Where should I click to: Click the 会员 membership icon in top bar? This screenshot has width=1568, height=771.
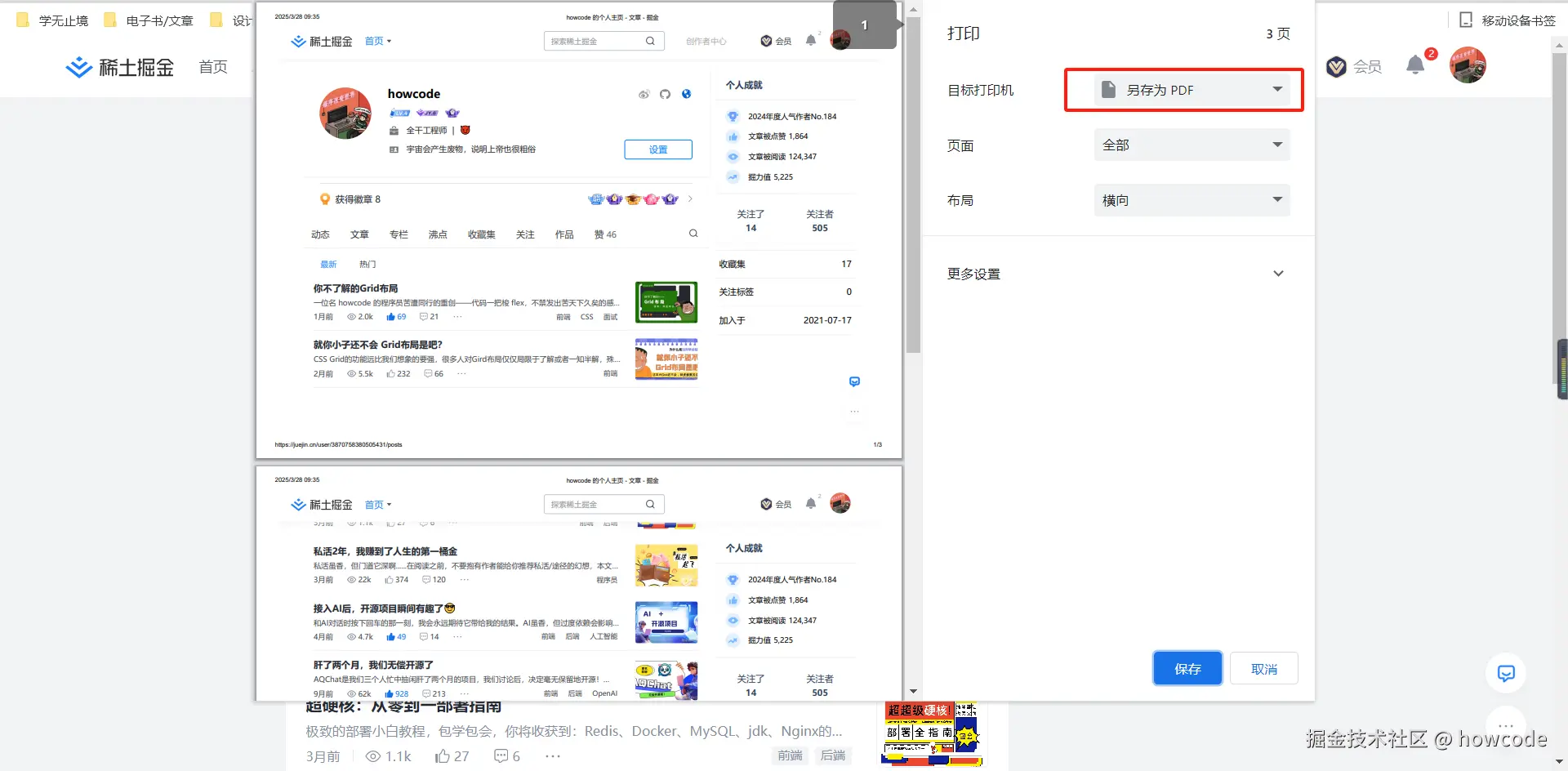pos(1336,67)
